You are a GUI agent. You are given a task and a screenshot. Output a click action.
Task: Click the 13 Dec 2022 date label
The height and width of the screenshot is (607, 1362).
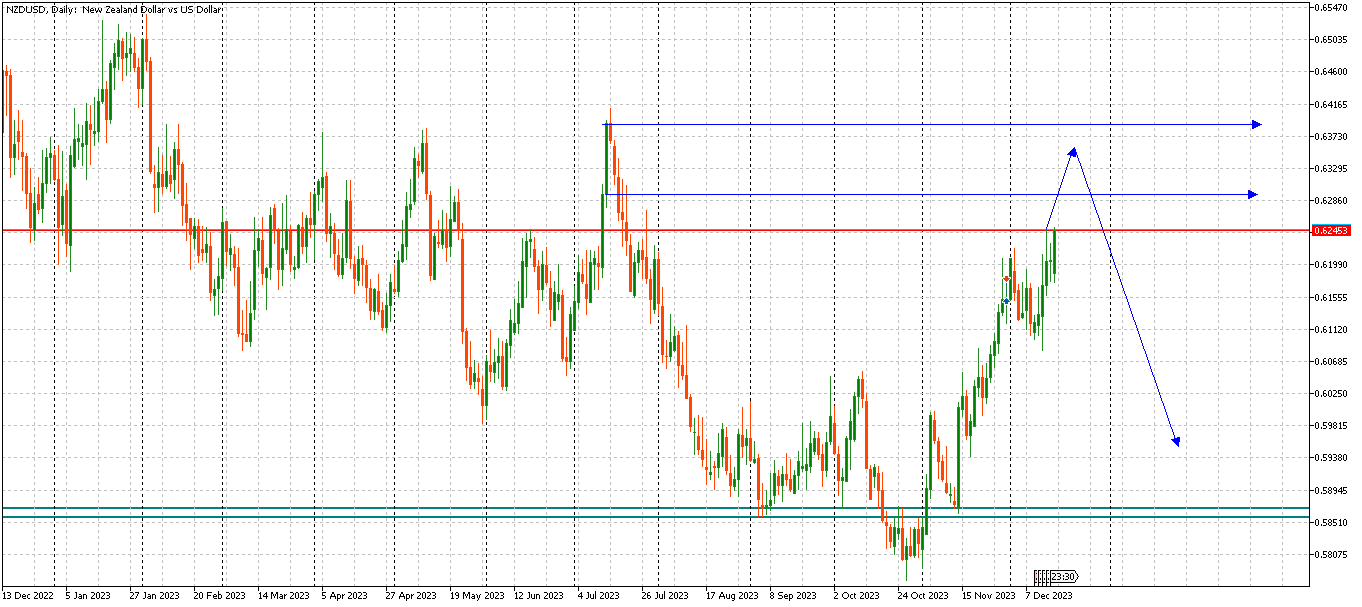(27, 595)
